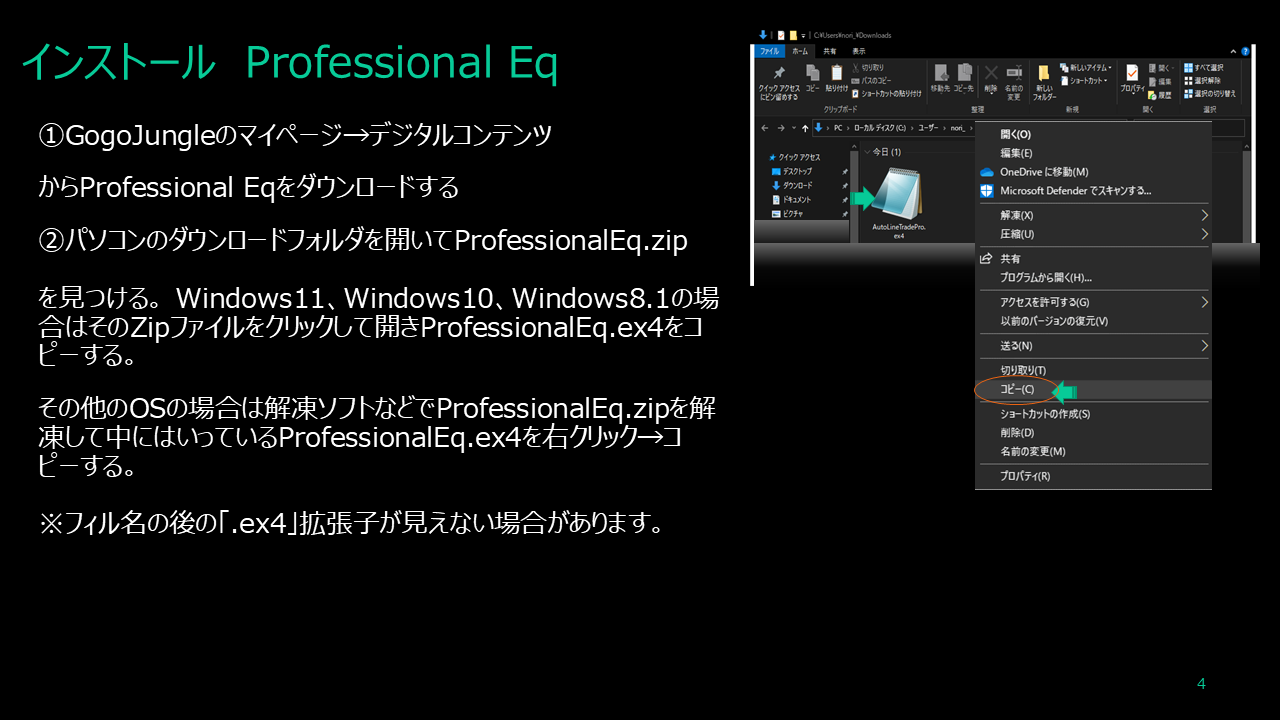Choose Cut (切り取り) in the context menu
Viewport: 1280px width, 720px height.
click(x=1093, y=370)
